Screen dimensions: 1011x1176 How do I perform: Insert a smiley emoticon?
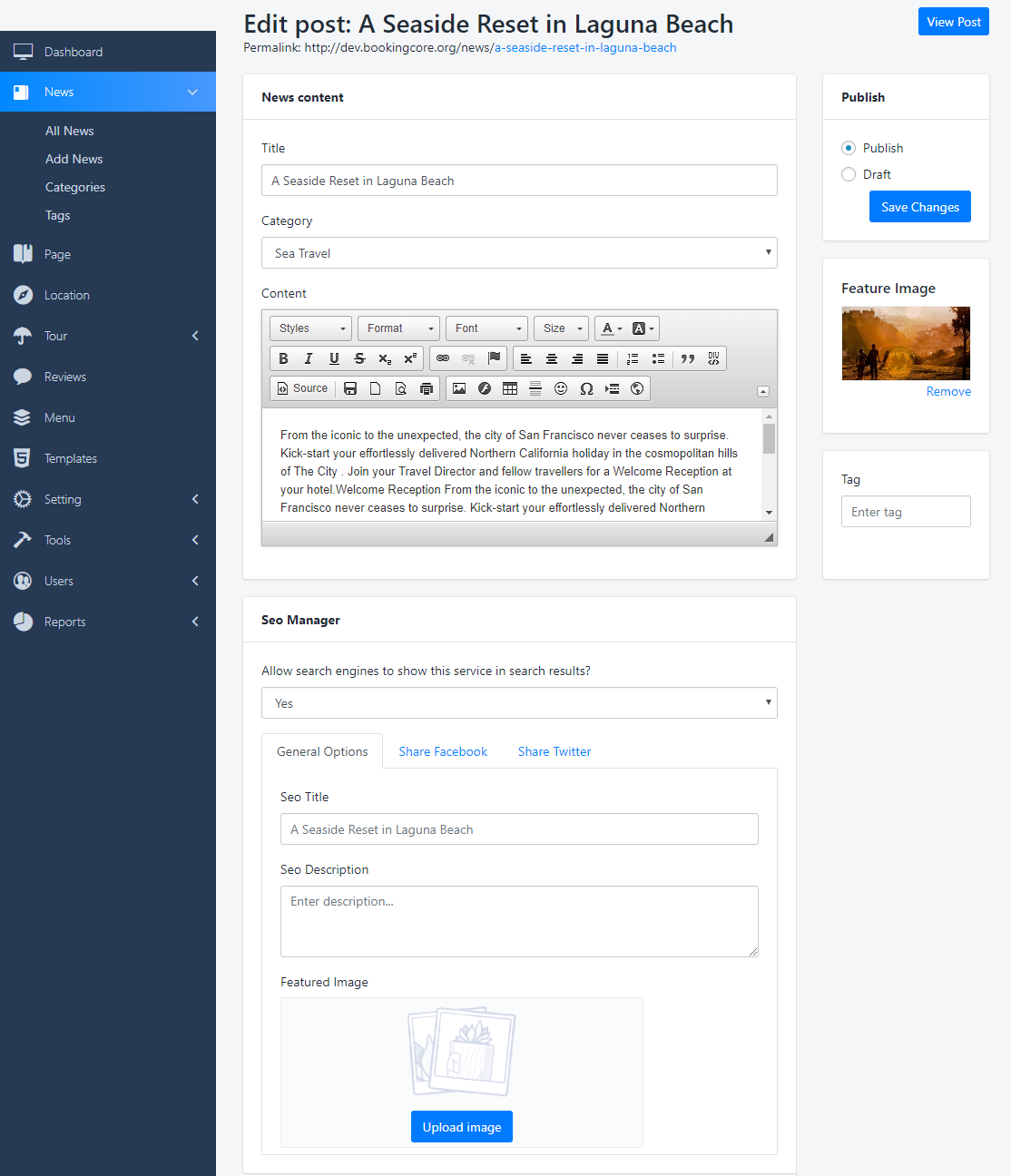561,388
